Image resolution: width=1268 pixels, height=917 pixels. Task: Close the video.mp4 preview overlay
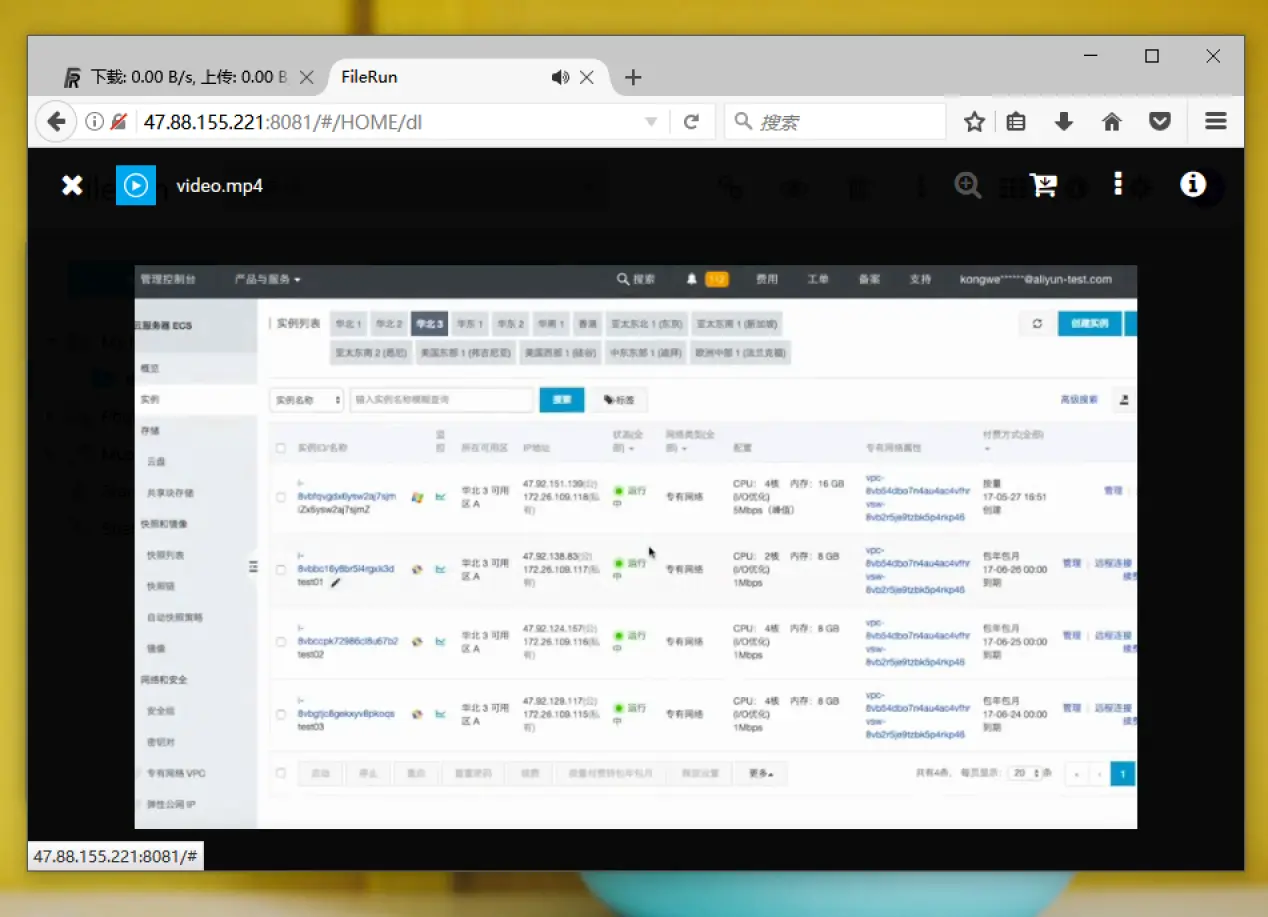pyautogui.click(x=72, y=185)
